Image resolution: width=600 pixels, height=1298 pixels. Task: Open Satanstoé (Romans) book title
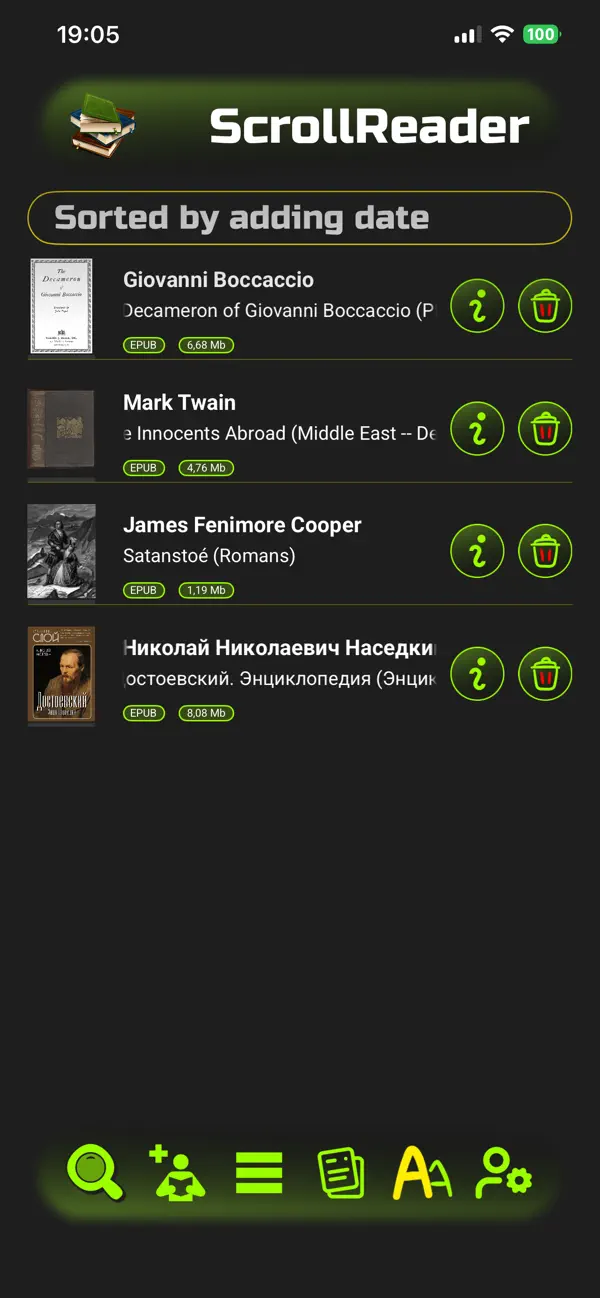tap(209, 556)
